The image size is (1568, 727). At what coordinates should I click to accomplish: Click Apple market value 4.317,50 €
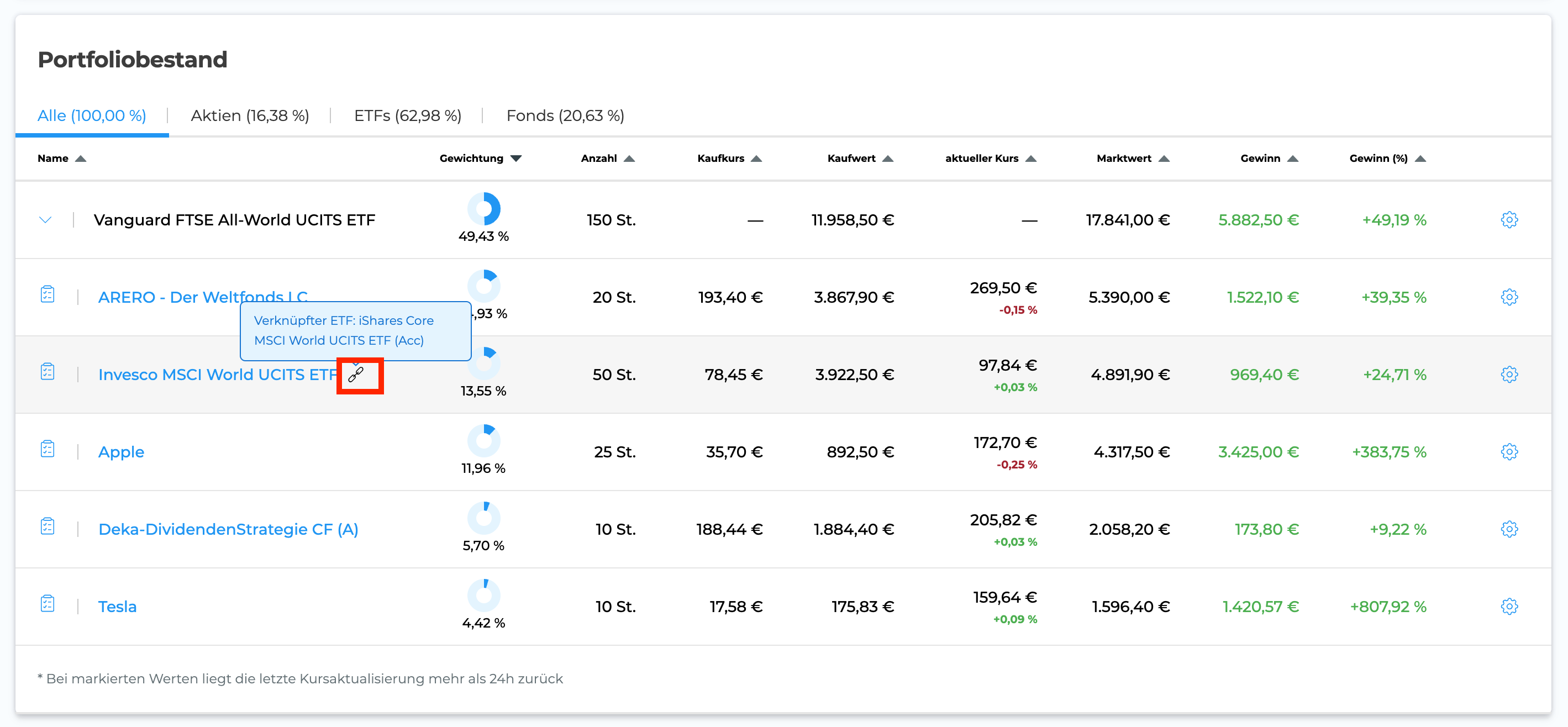pyautogui.click(x=1132, y=451)
